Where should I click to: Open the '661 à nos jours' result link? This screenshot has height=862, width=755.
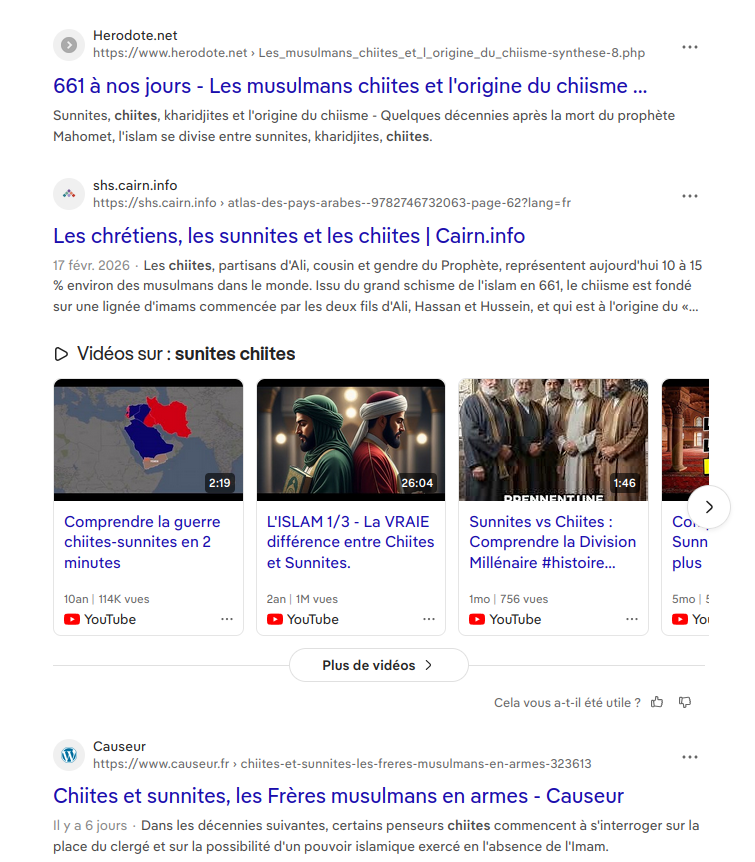tap(350, 86)
